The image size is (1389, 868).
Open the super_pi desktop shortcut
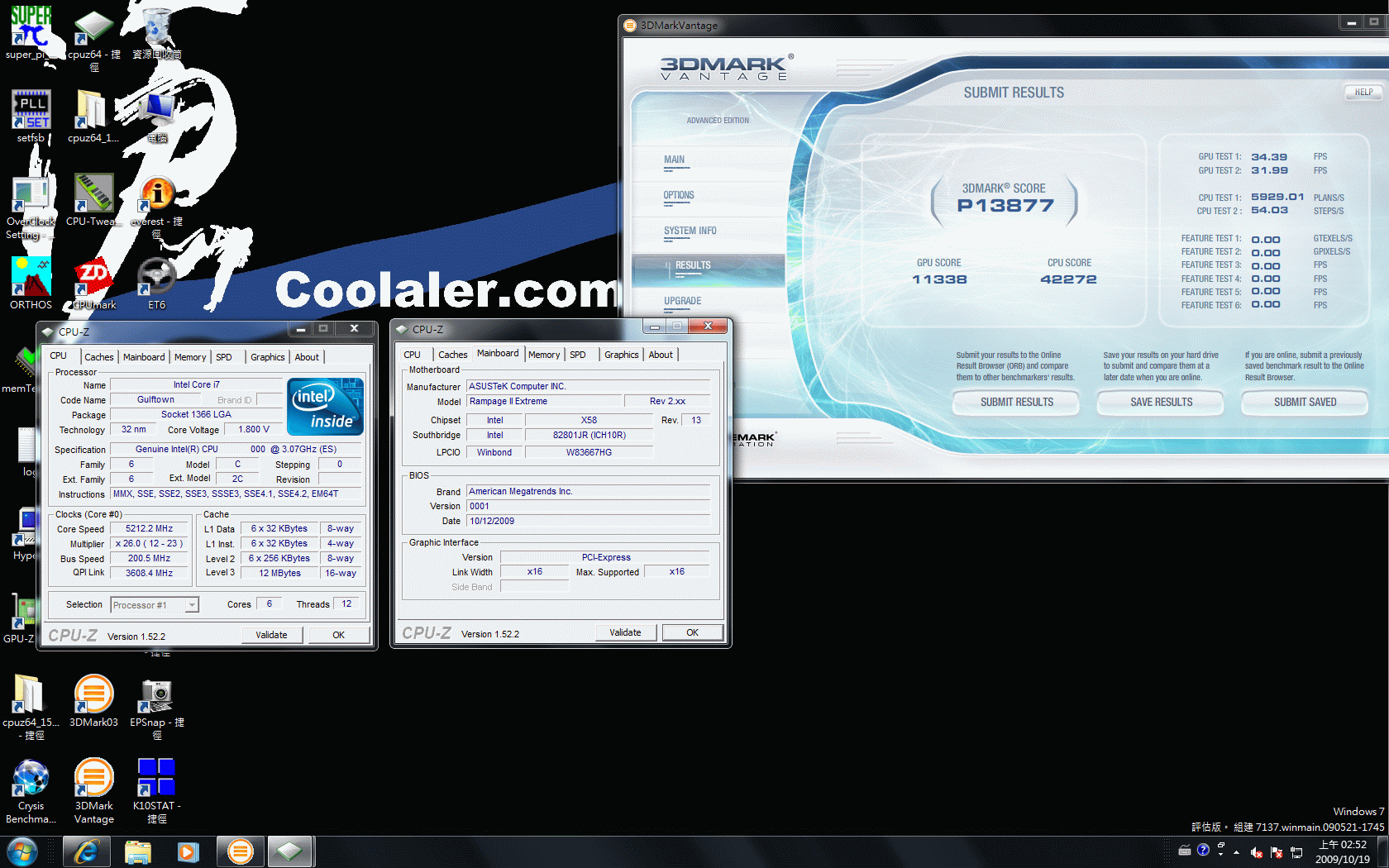click(31, 33)
